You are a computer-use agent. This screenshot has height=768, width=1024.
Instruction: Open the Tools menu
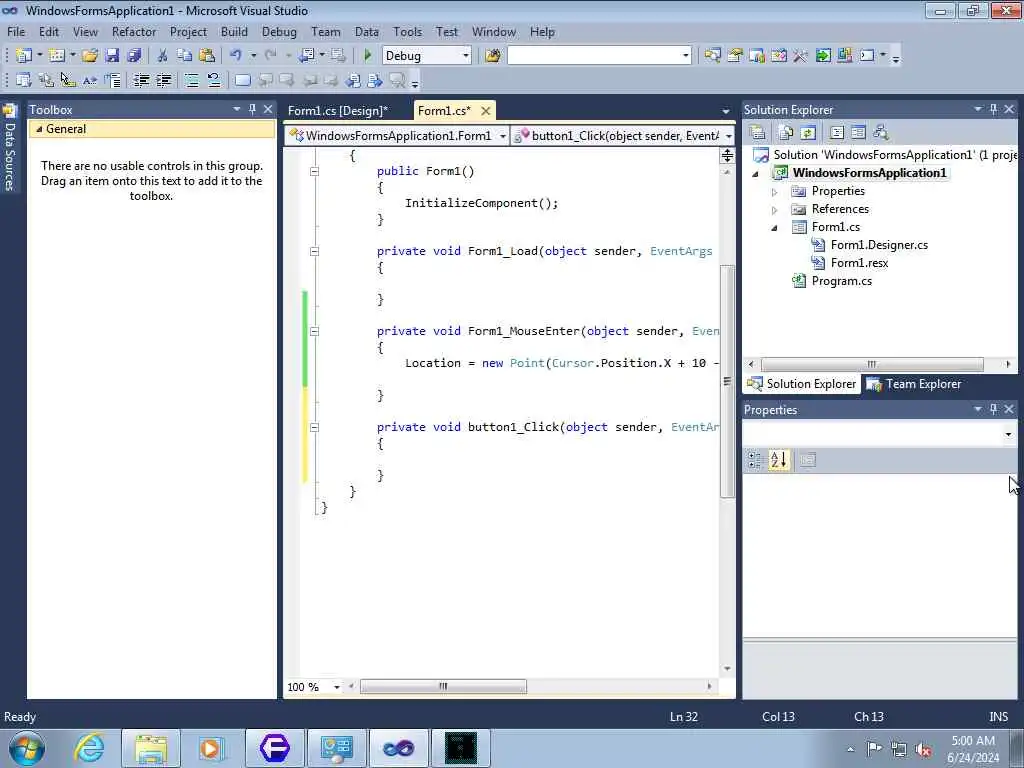click(x=407, y=31)
